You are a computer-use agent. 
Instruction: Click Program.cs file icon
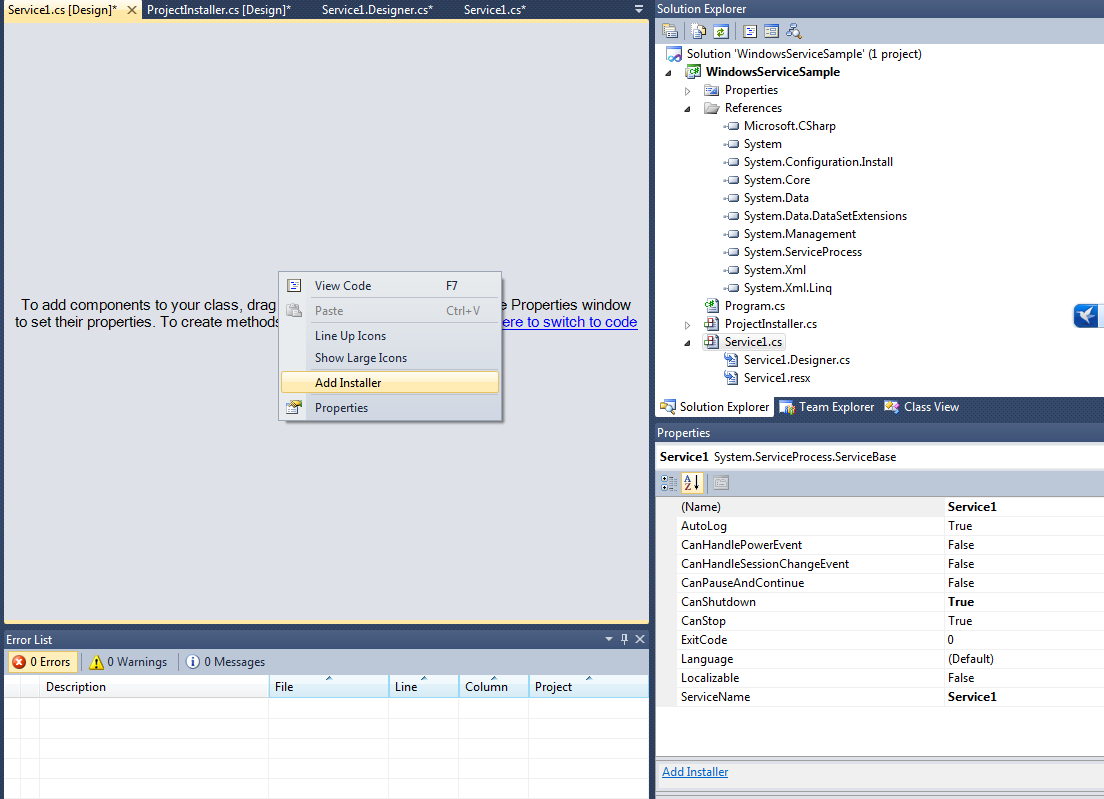(712, 306)
